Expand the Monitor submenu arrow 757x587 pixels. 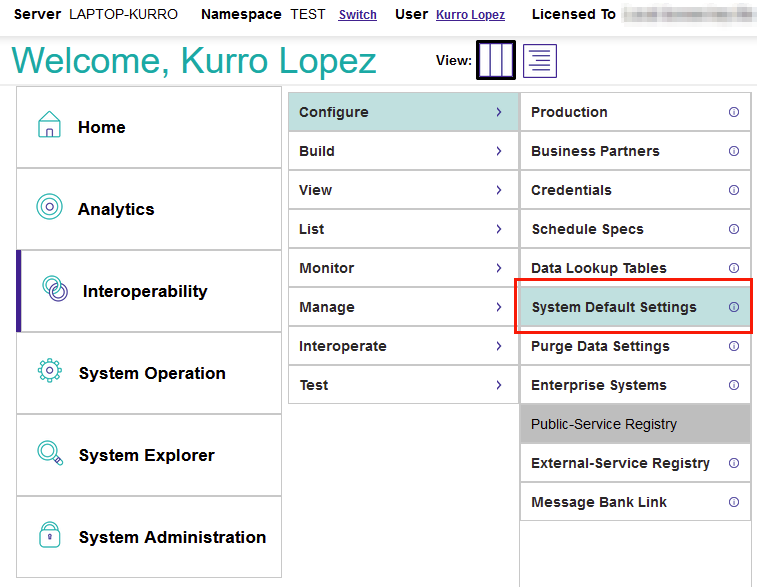pos(498,268)
